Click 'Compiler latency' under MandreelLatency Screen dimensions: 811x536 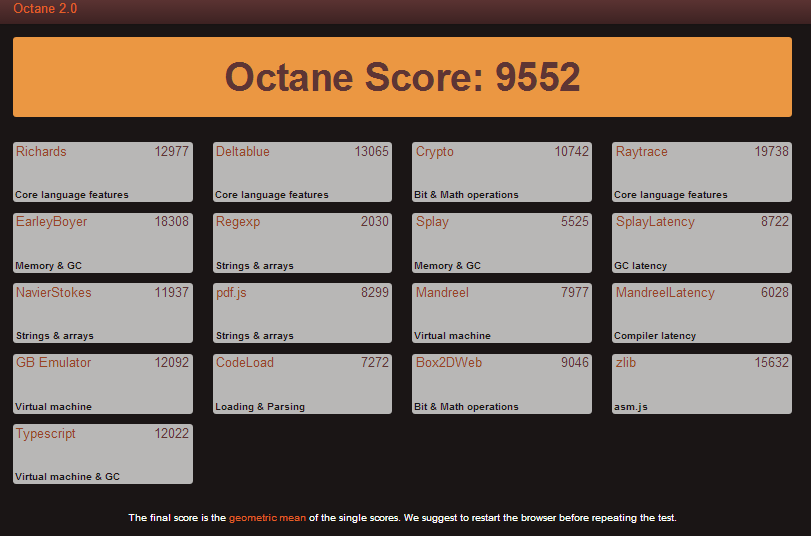(655, 336)
